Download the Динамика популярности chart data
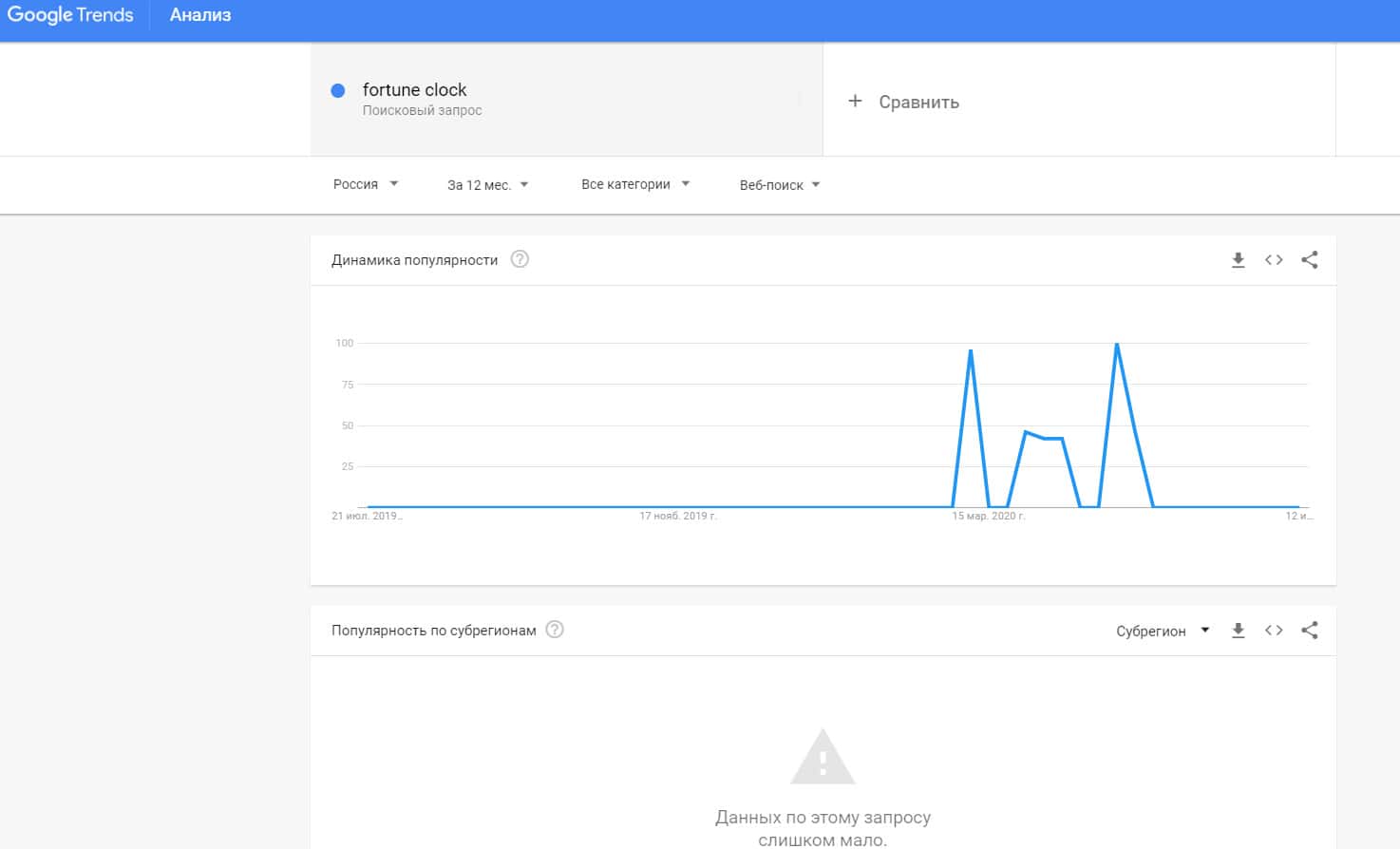This screenshot has width=1400, height=849. point(1238,260)
